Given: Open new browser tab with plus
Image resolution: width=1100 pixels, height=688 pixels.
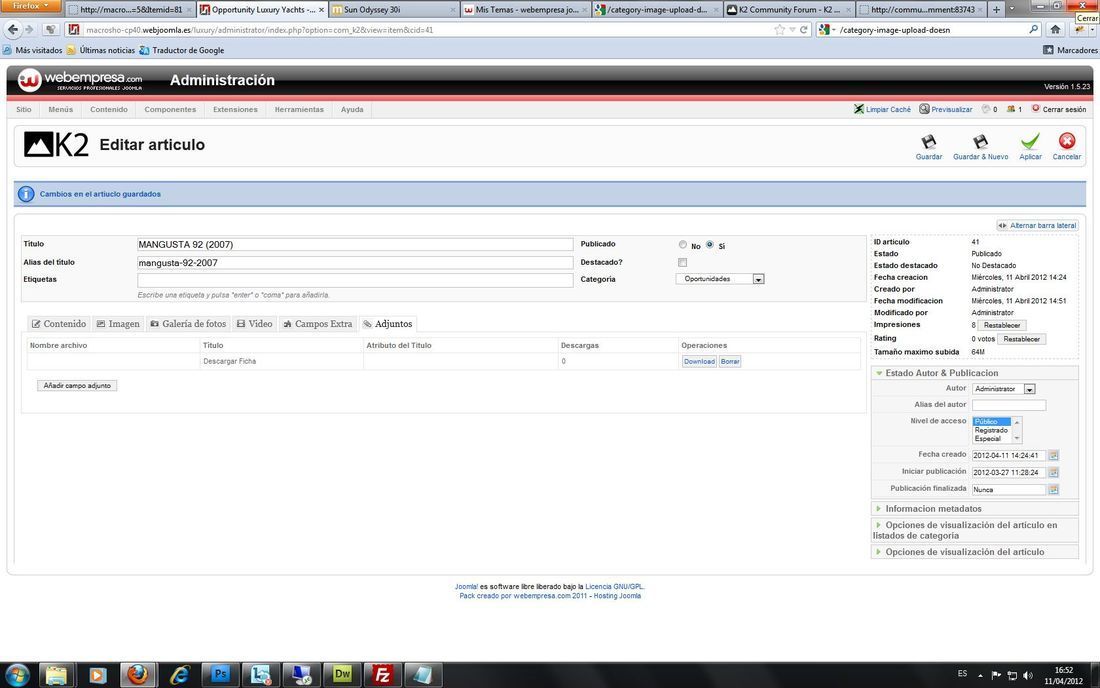Looking at the screenshot, I should coord(996,10).
